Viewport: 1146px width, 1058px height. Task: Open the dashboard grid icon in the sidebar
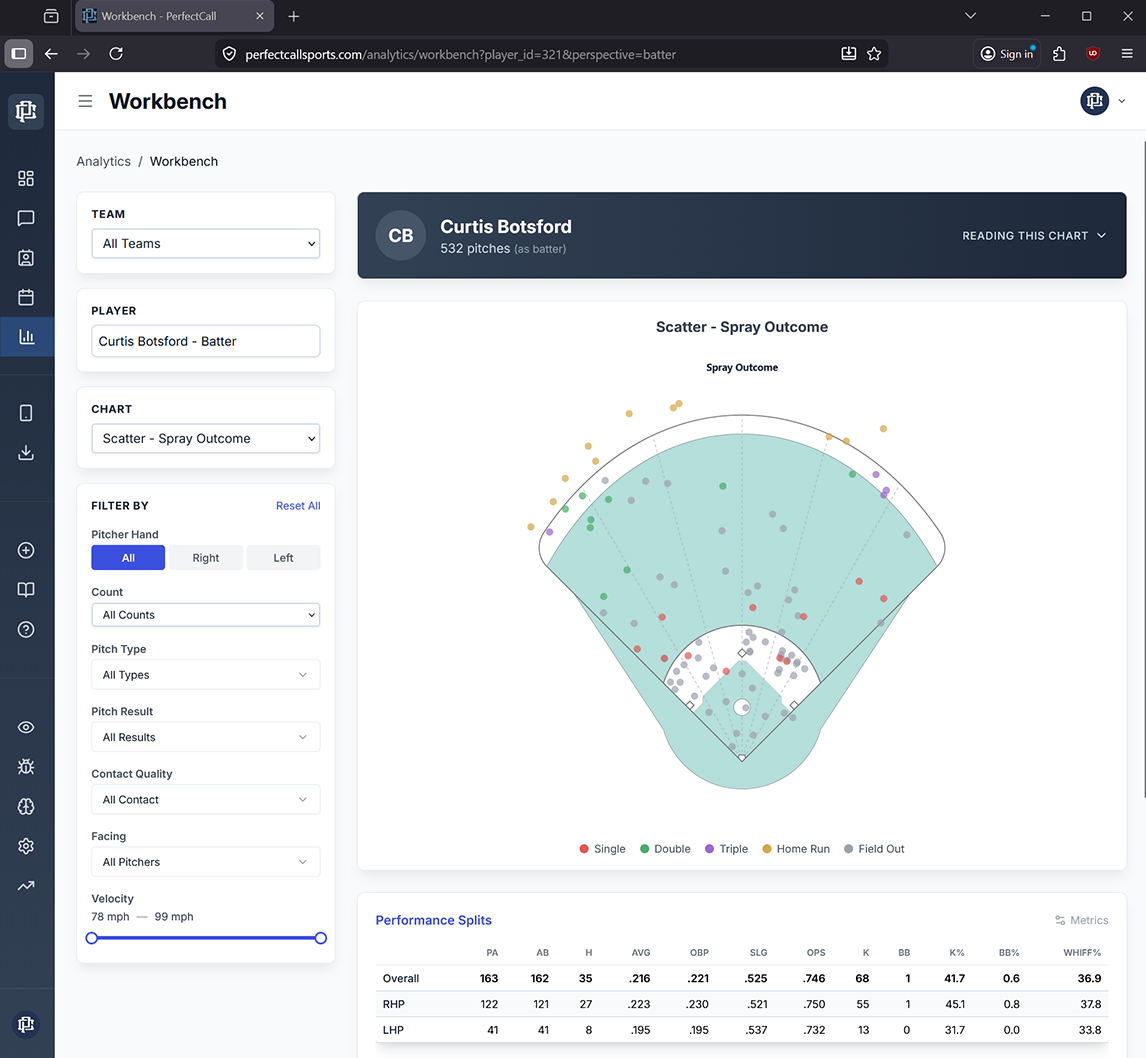point(26,178)
